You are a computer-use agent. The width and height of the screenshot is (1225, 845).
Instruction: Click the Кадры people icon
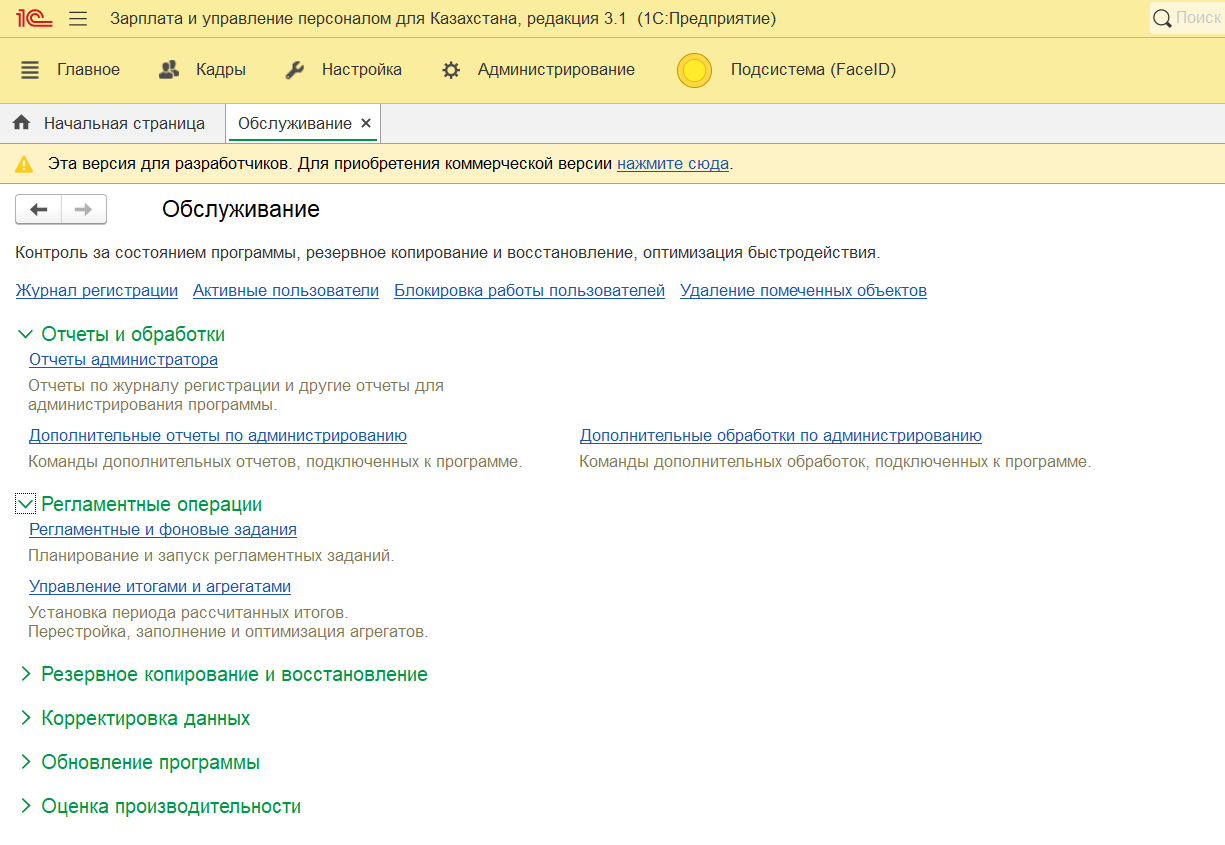(x=169, y=70)
